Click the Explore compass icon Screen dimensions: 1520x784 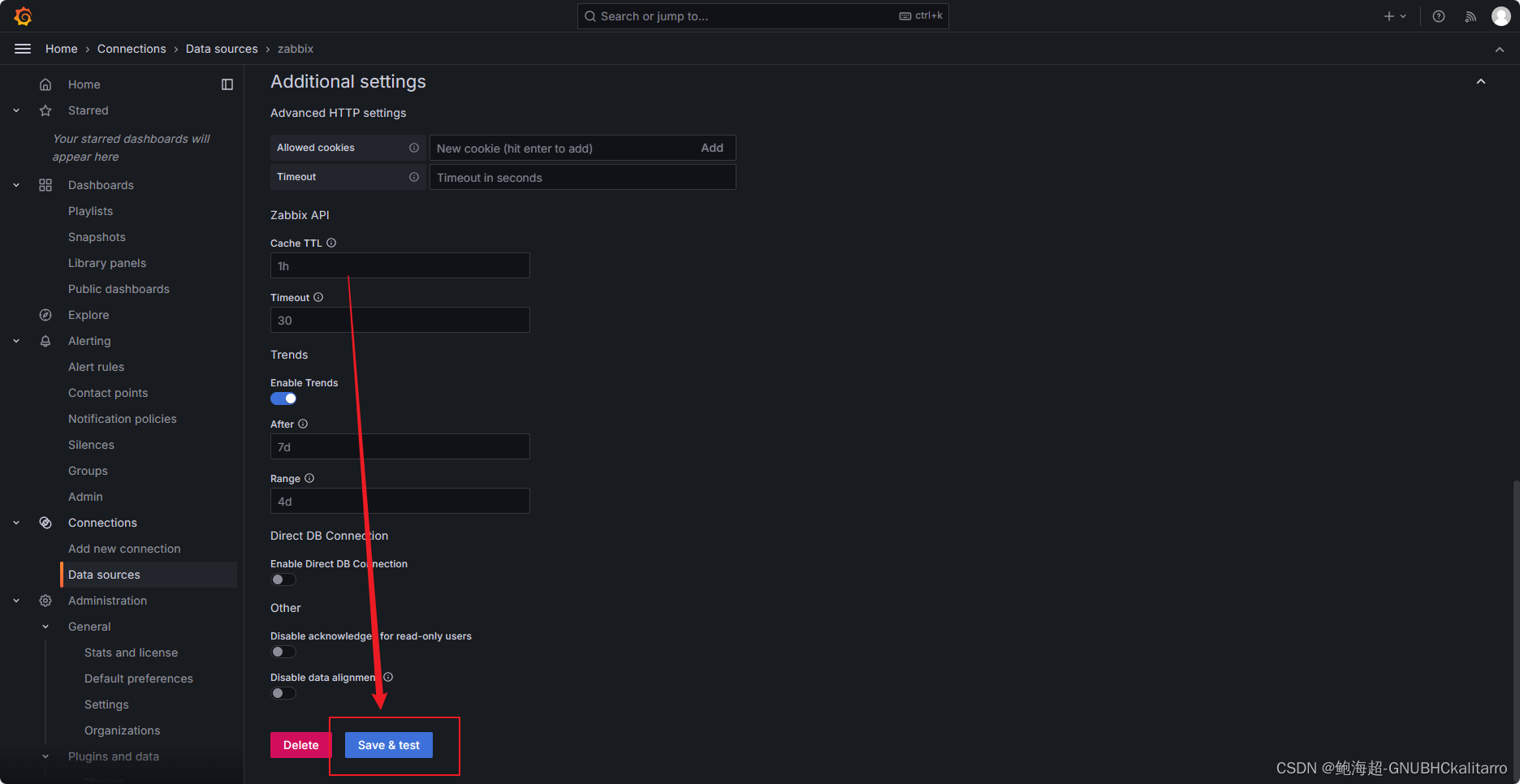coord(45,315)
